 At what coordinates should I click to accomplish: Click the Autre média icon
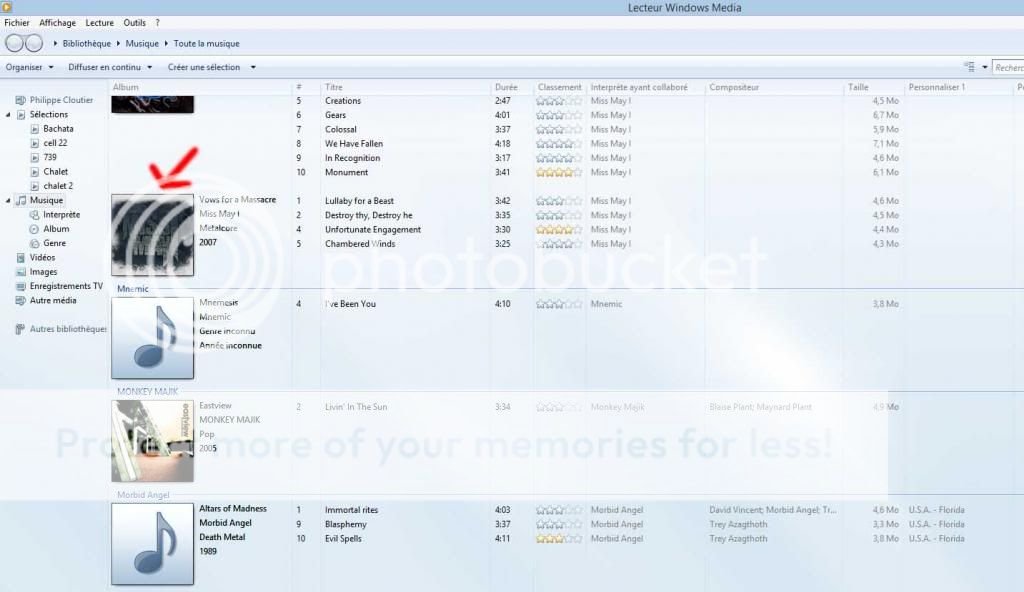click(20, 301)
